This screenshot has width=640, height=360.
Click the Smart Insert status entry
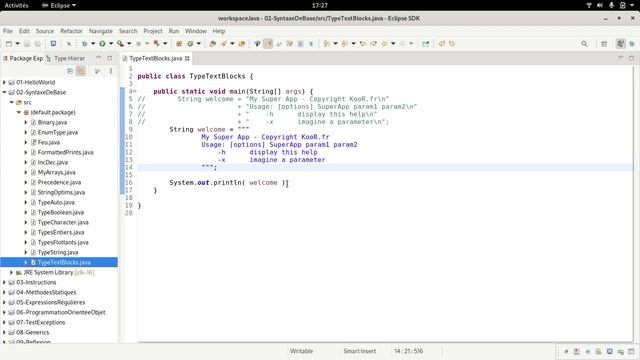click(x=360, y=351)
